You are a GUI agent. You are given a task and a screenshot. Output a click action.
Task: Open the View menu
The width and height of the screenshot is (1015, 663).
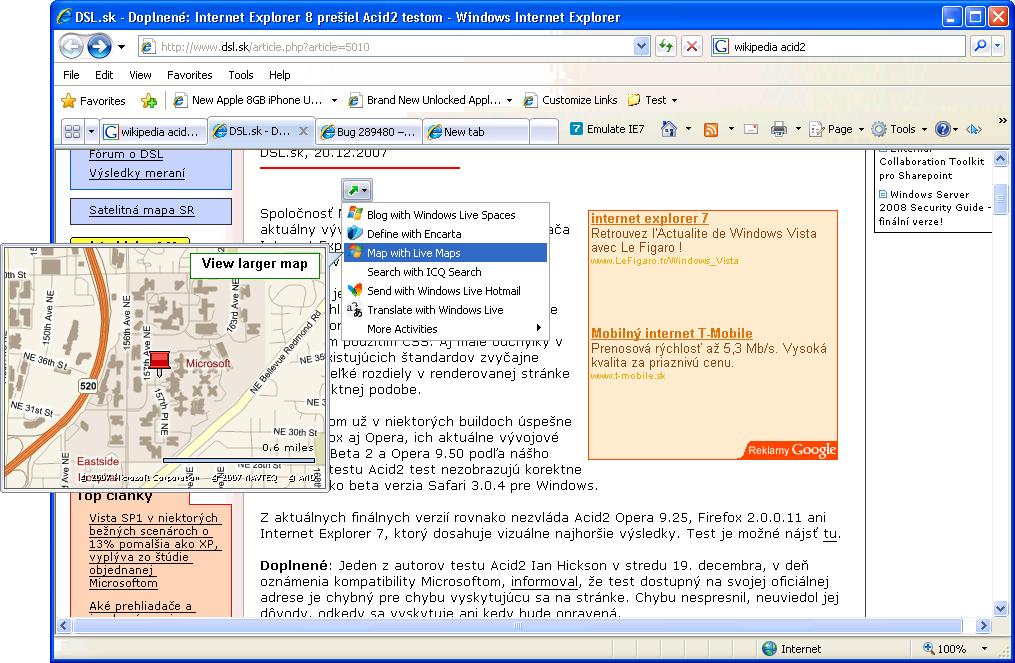point(140,75)
